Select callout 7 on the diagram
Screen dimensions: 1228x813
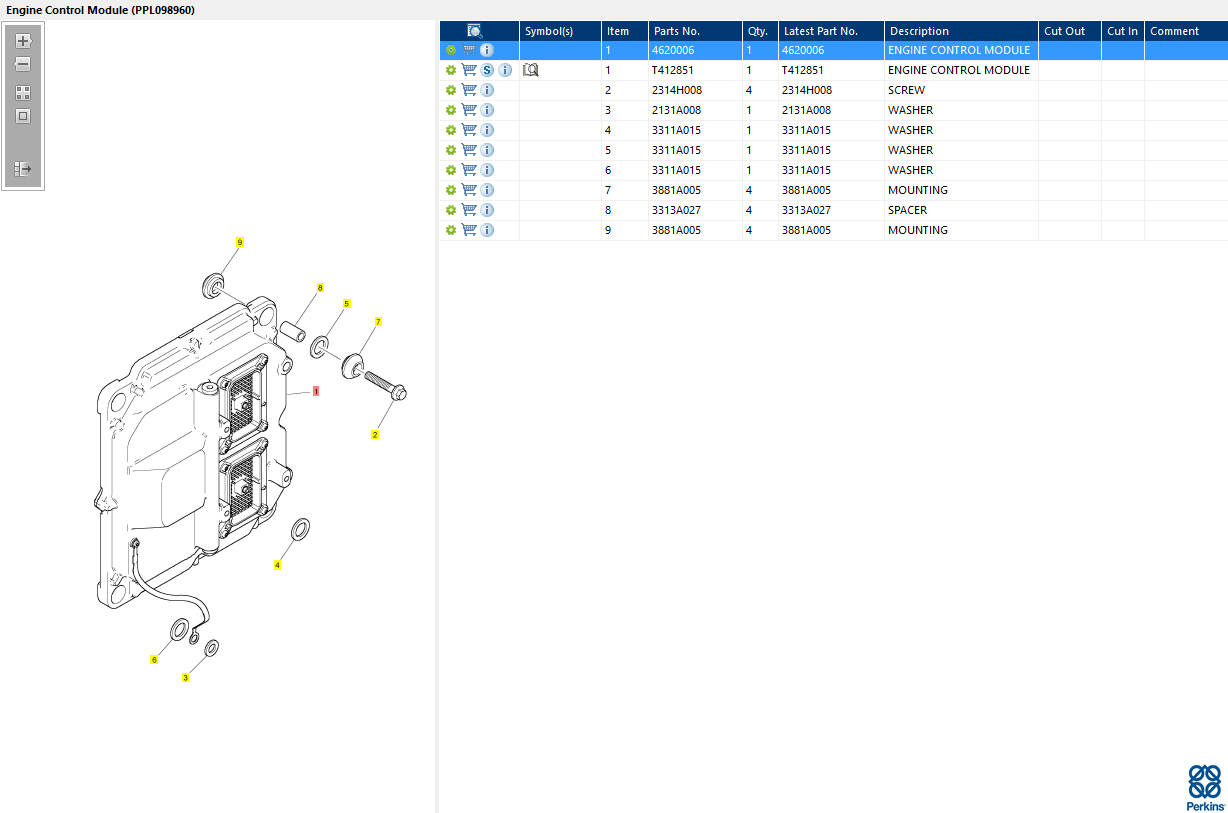(x=378, y=322)
